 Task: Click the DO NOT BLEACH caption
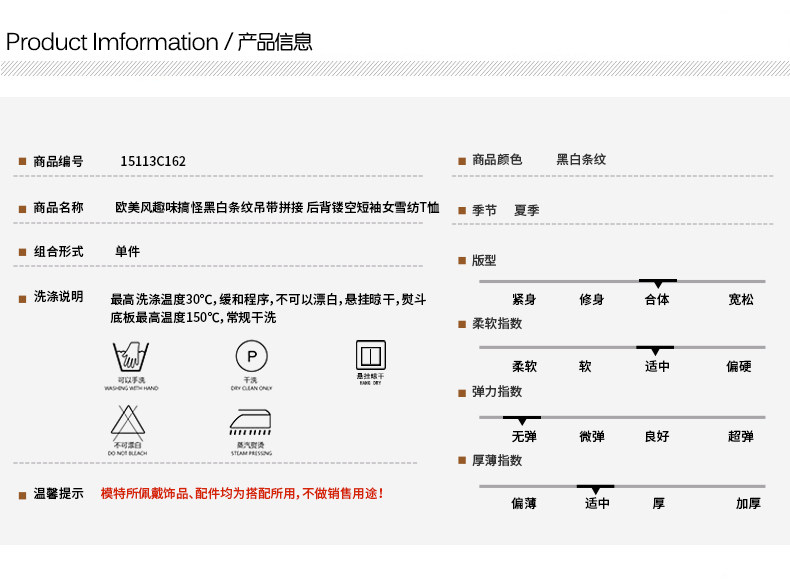[127, 453]
